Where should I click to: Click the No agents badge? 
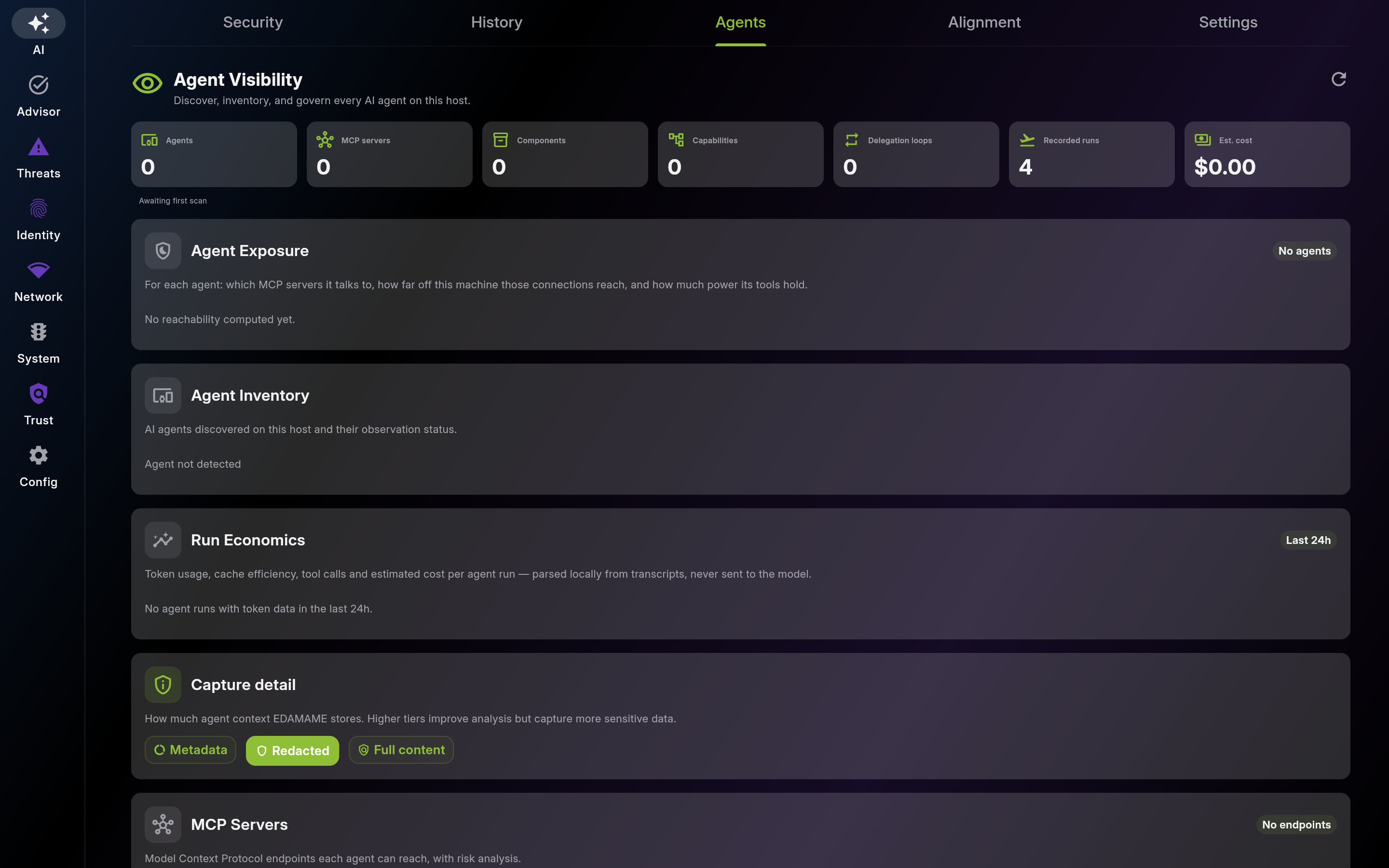tap(1305, 251)
